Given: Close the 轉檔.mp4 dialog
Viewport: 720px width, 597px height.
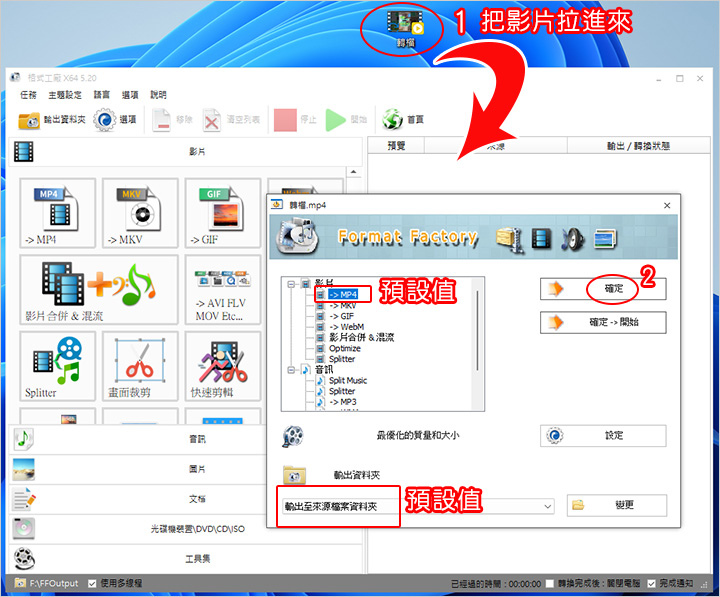Looking at the screenshot, I should (x=667, y=205).
